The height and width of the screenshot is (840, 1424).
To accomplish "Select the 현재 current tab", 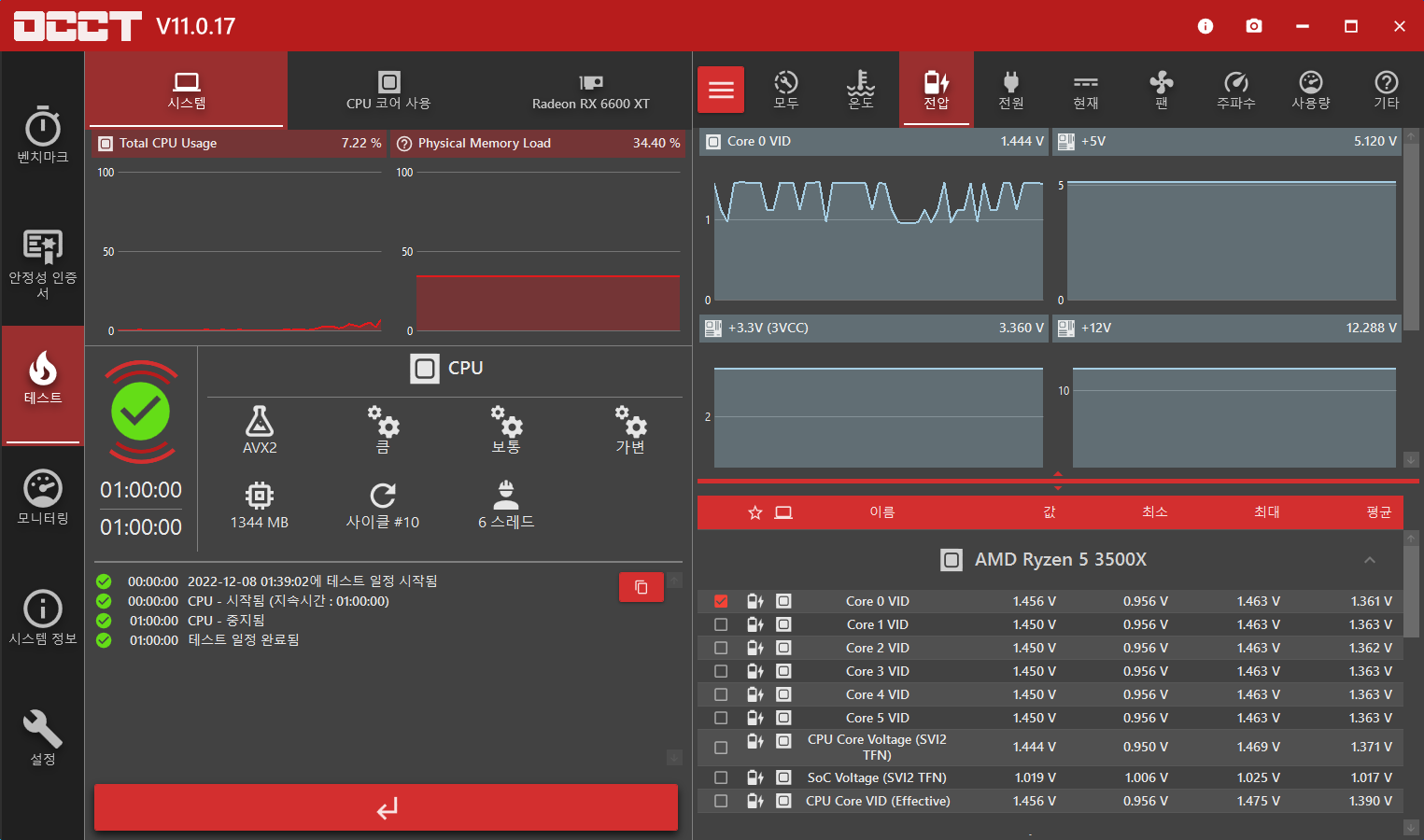I will [x=1086, y=90].
